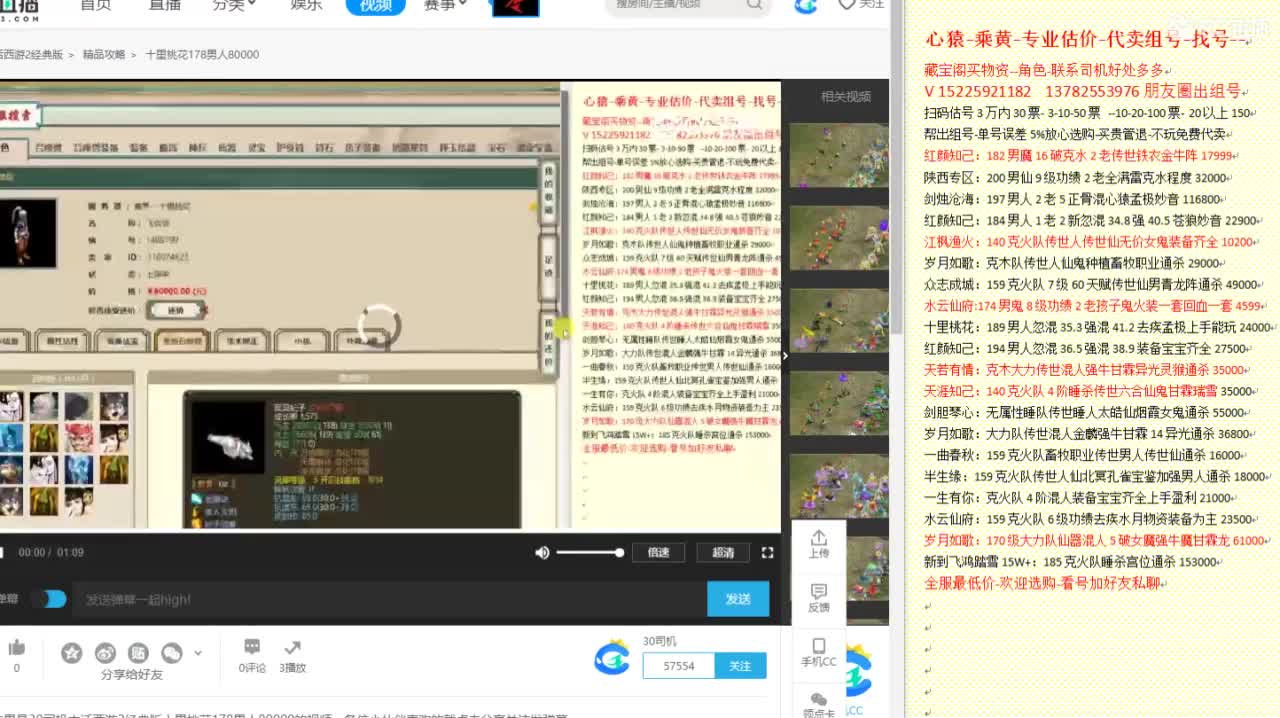Click 十里桃花 189男人 listing line
Viewport: 1280px width, 718px height.
[x=1099, y=328]
